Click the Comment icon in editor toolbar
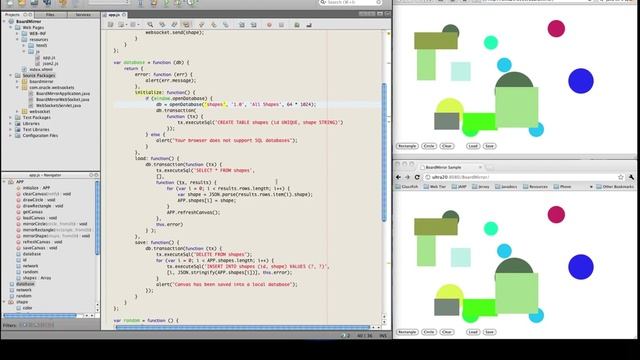The height and width of the screenshot is (360, 640). click(x=297, y=25)
